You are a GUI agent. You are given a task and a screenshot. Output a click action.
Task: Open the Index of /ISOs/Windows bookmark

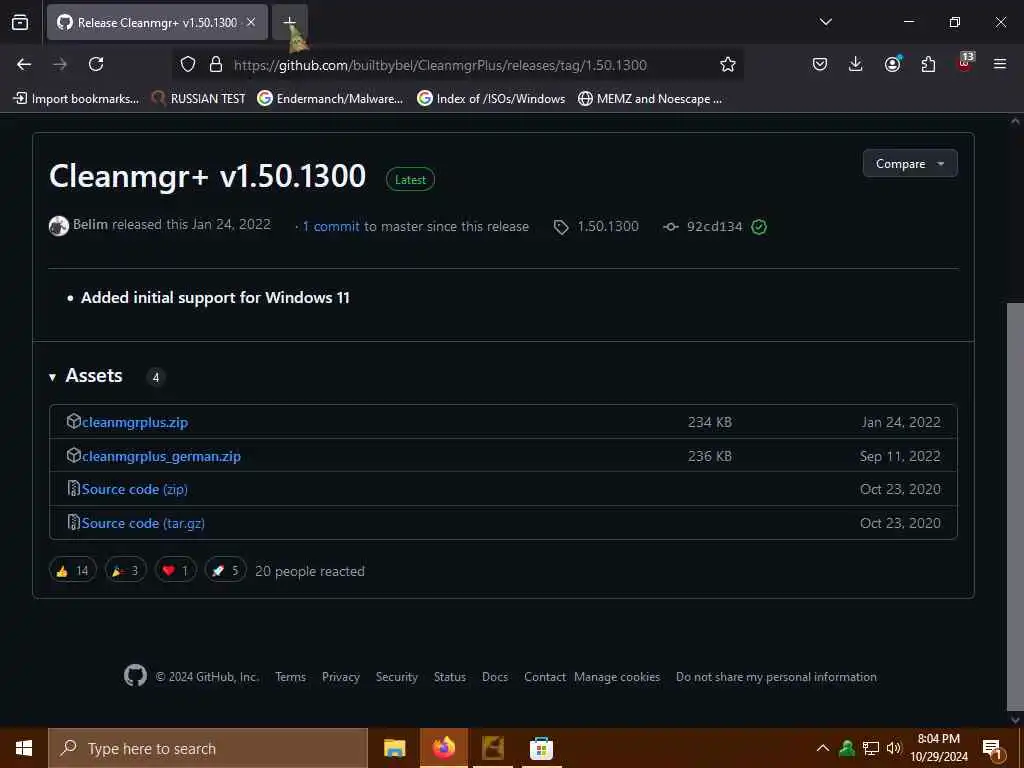[x=492, y=99]
